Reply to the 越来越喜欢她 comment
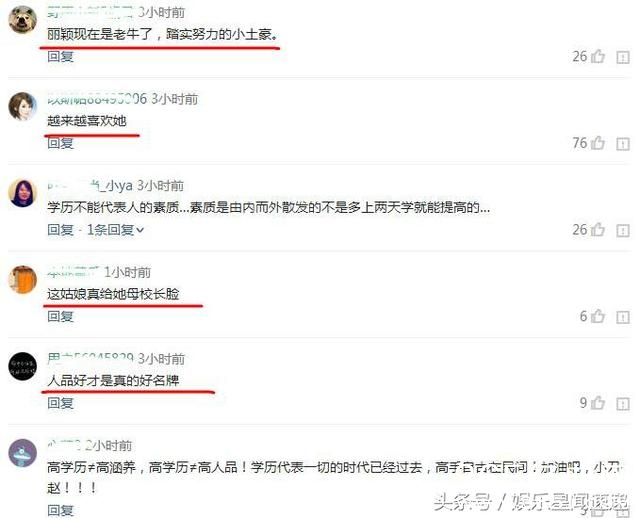Viewport: 640px width, 518px height. point(60,143)
